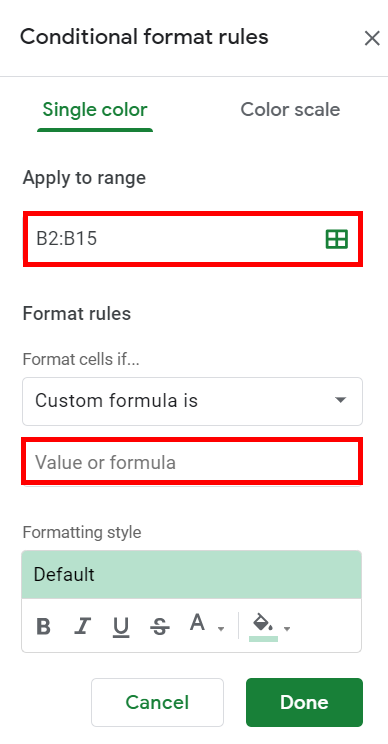Toggle strikethrough formatting style
388x744 pixels.
click(160, 627)
